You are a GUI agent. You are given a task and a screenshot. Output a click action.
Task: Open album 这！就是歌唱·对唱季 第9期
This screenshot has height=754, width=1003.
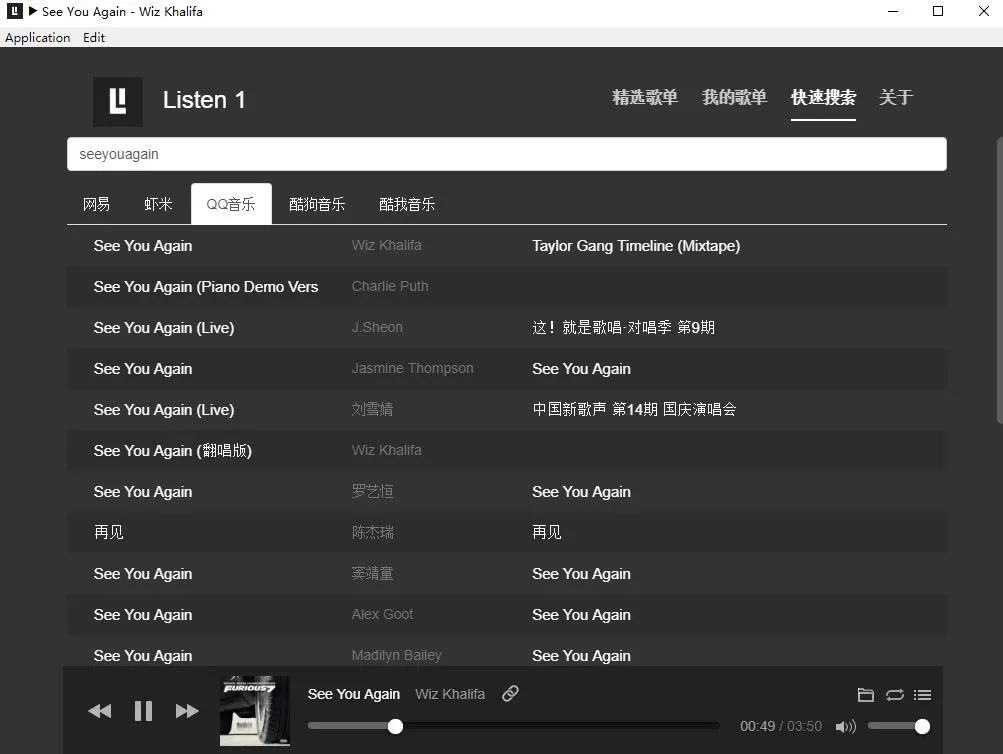coord(624,327)
